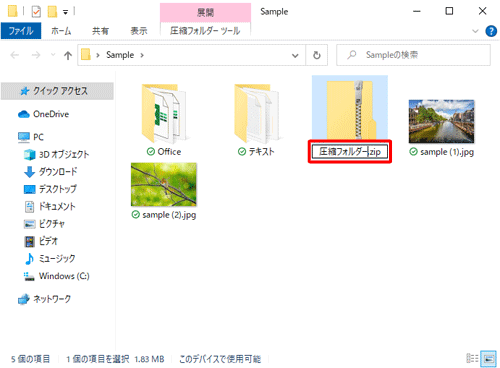Image resolution: width=500 pixels, height=368 pixels.
Task: Switch to large icons view in status bar
Action: (x=489, y=358)
